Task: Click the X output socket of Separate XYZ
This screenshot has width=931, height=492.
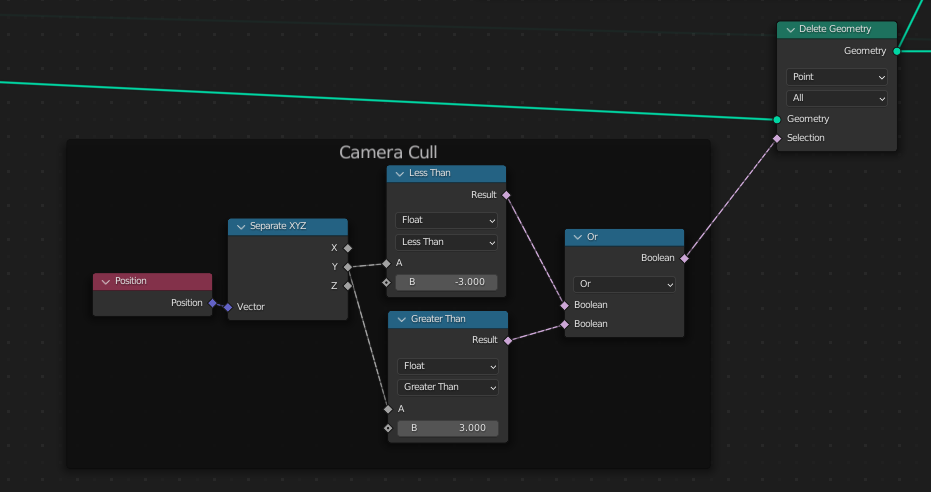Action: pos(348,248)
